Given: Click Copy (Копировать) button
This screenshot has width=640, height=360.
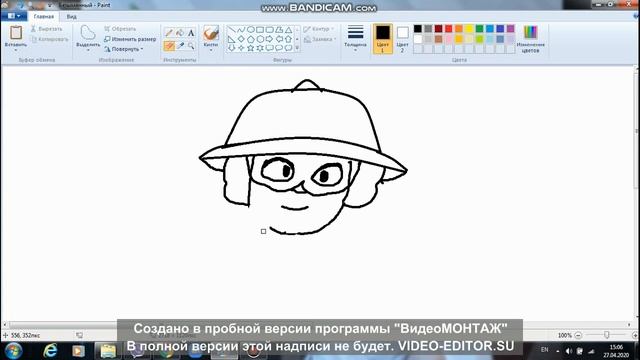Looking at the screenshot, I should pyautogui.click(x=50, y=39).
